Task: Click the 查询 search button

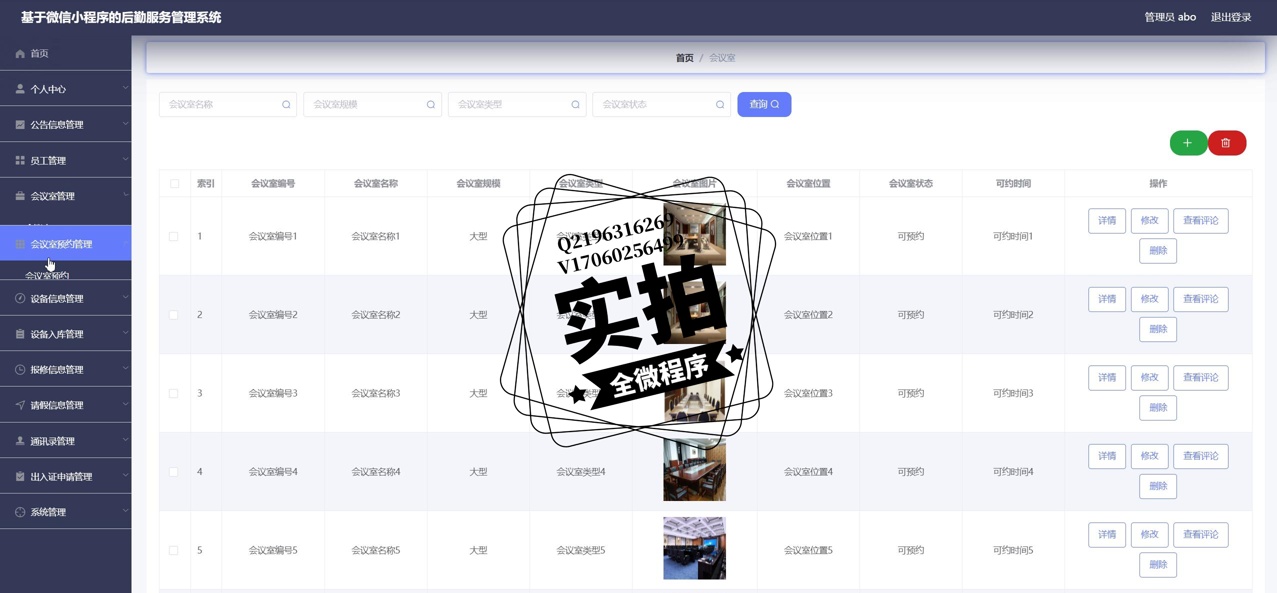Action: pos(764,105)
